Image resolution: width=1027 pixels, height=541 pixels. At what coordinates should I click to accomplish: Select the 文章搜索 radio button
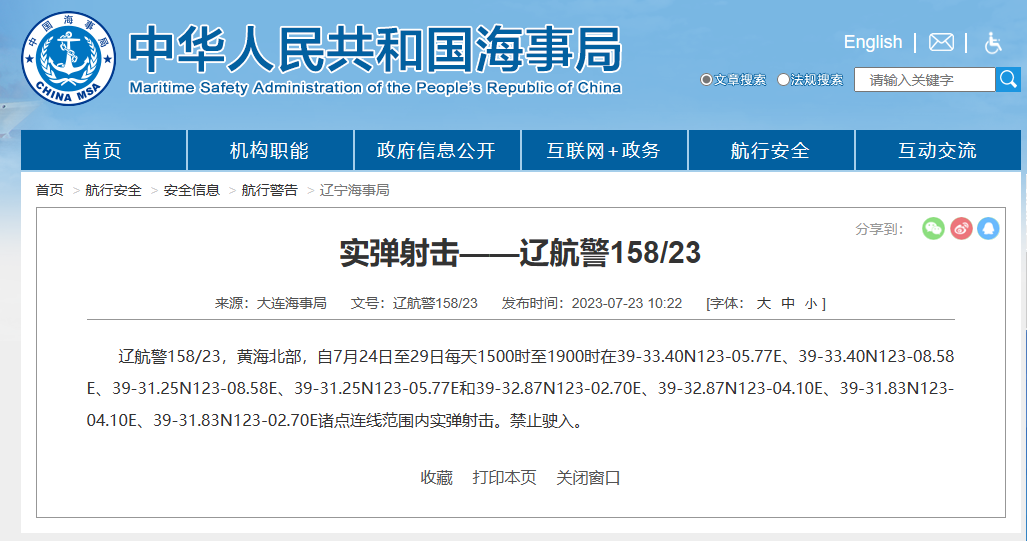[x=706, y=80]
